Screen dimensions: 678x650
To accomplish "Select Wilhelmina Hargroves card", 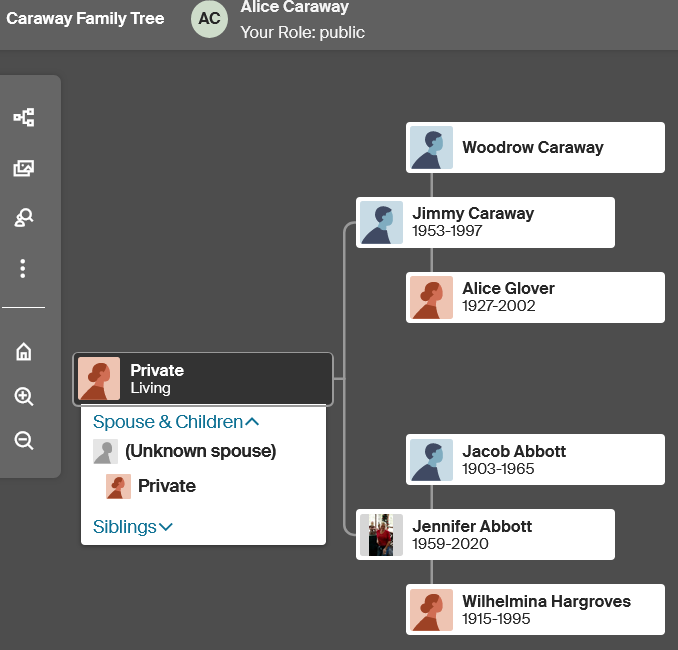I will [535, 609].
